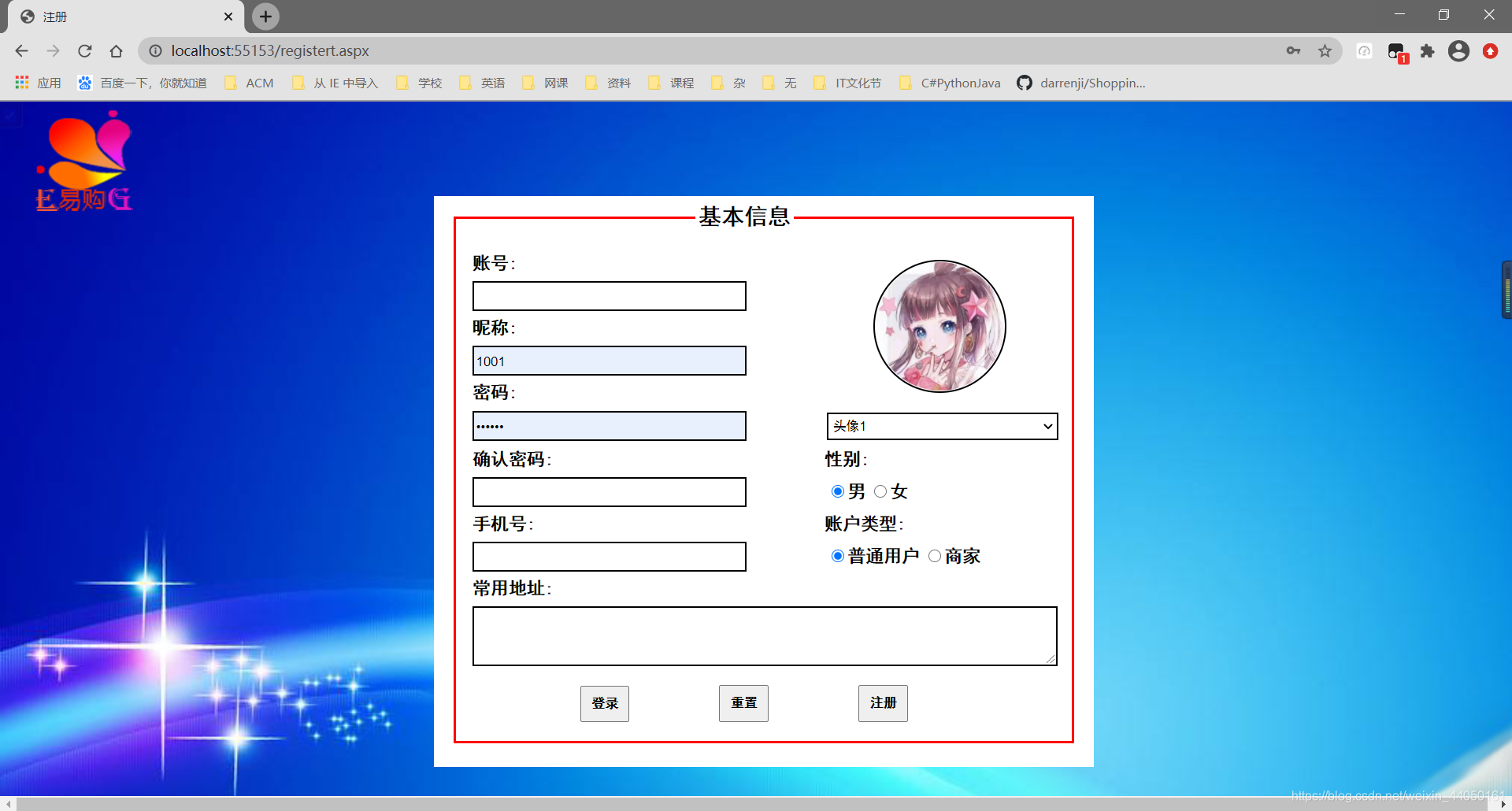Click the 昵称 field containing 1001
Screen dimensions: 1512x811
[x=609, y=361]
